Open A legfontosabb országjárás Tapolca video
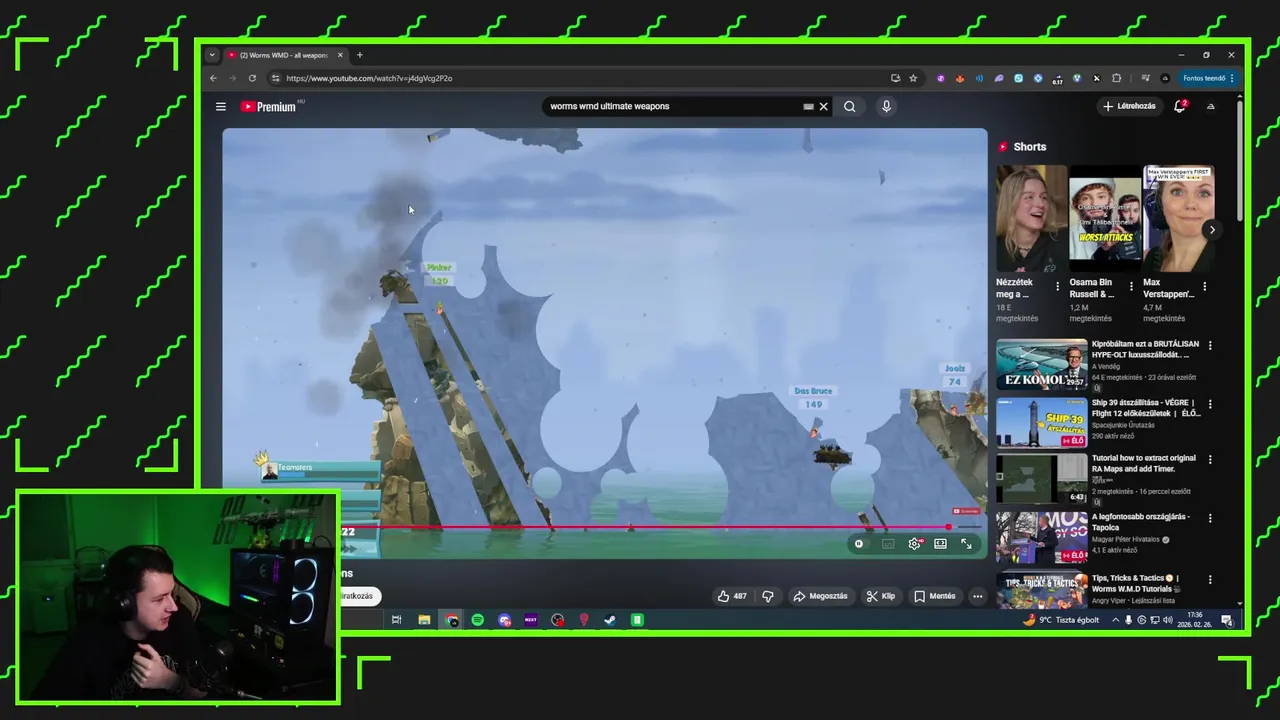The width and height of the screenshot is (1280, 720). tap(1041, 538)
